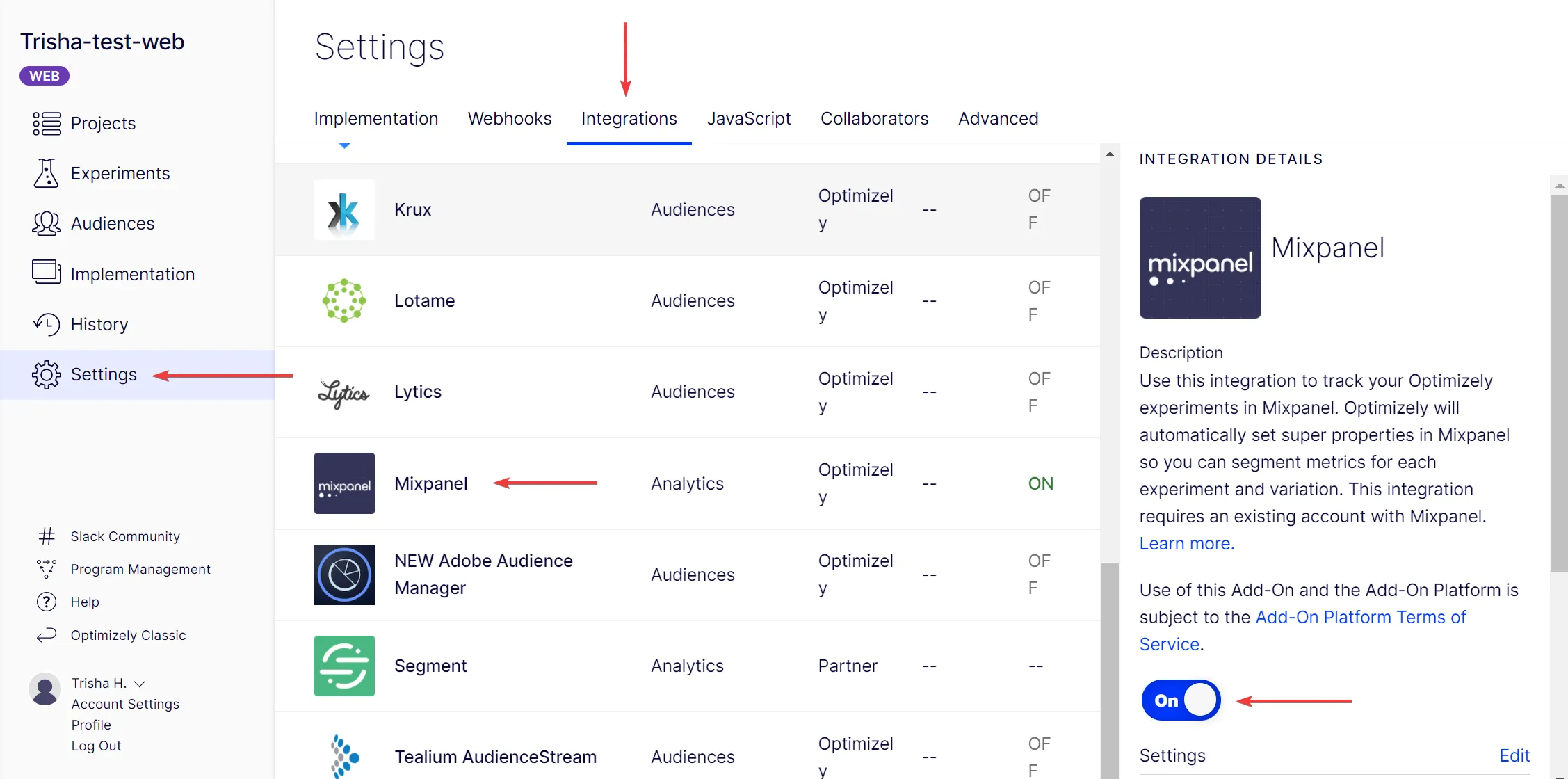Image resolution: width=1568 pixels, height=779 pixels.
Task: Click the ON status for Mixpanel
Action: 1041,483
